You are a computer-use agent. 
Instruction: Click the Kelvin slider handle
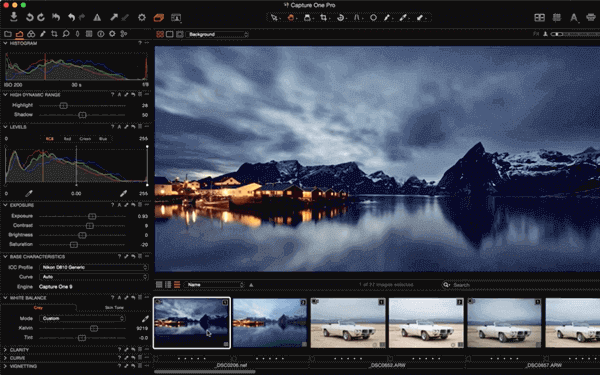point(94,328)
